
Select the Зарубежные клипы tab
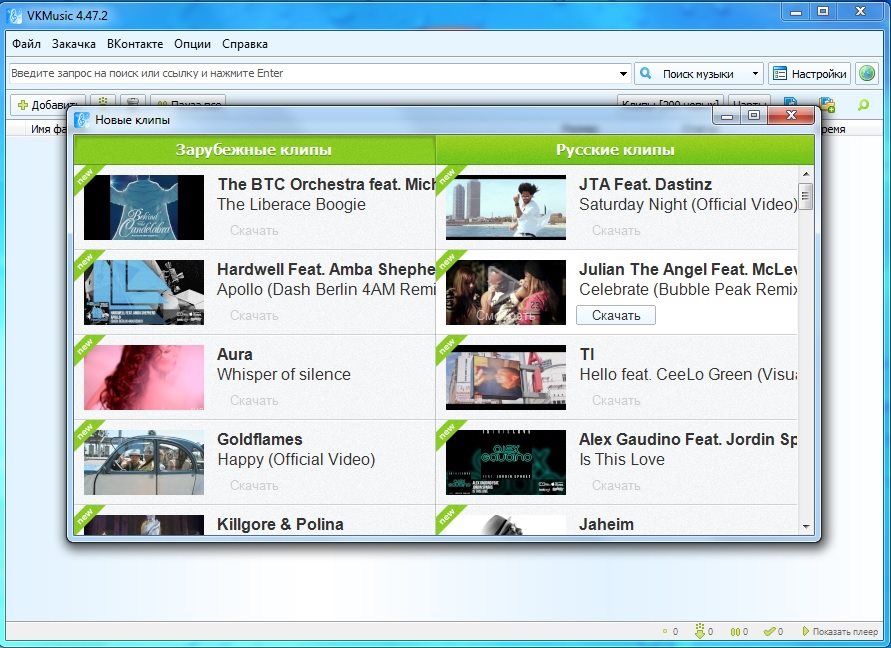tap(254, 150)
